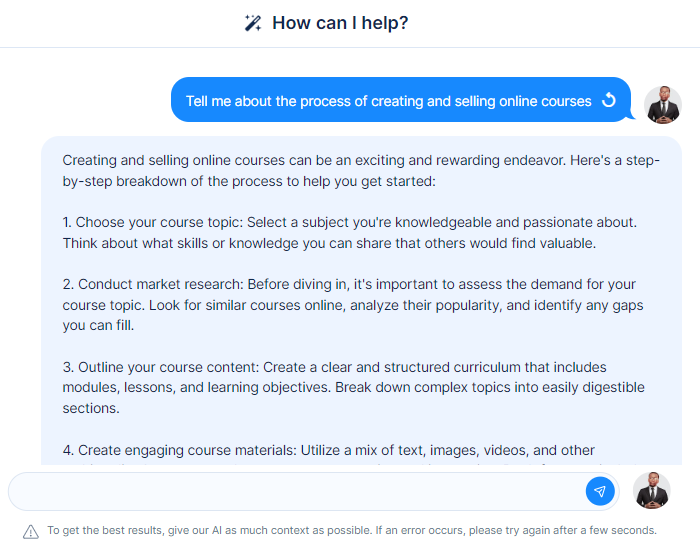700x546 pixels.
Task: Resend the prompt using the circular arrow icon
Action: click(x=608, y=100)
